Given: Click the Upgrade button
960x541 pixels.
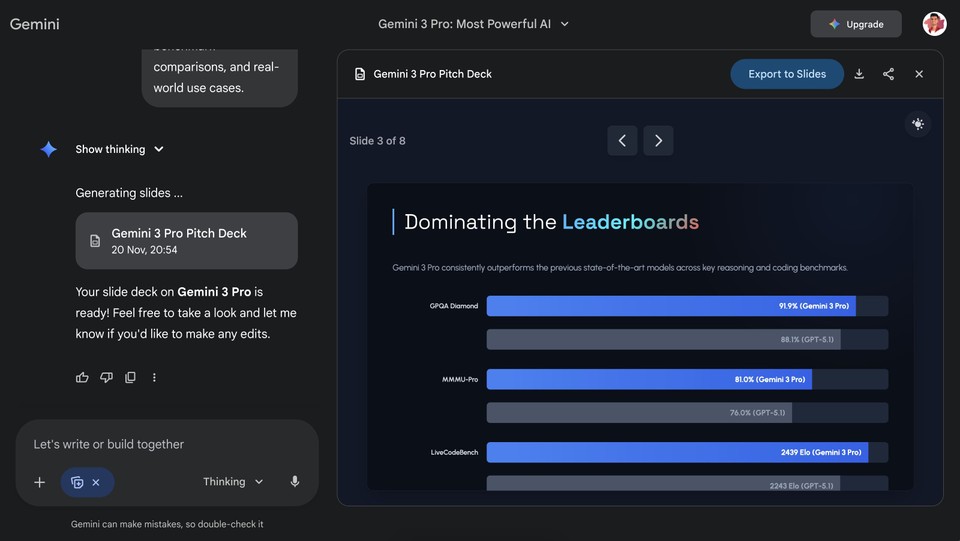Looking at the screenshot, I should pos(856,24).
